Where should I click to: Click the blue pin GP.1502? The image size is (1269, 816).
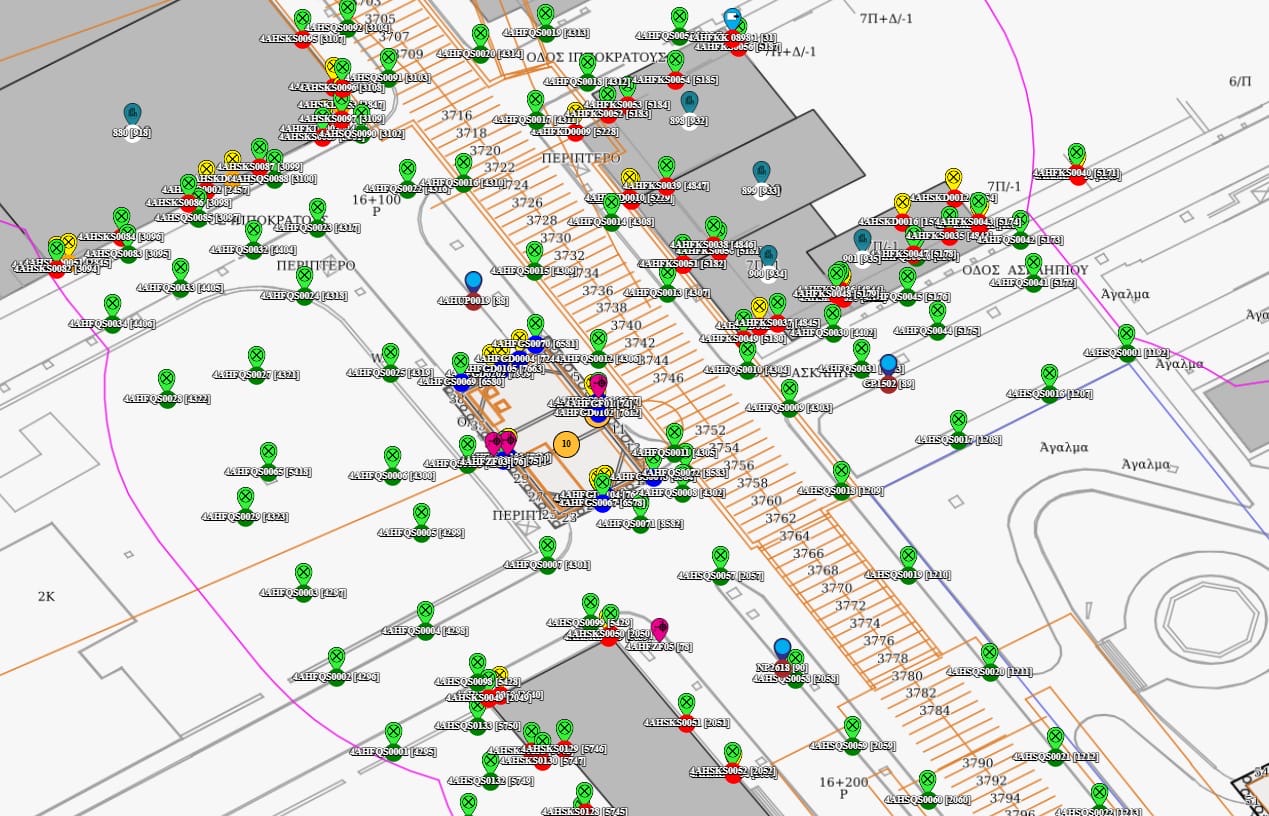coord(887,365)
